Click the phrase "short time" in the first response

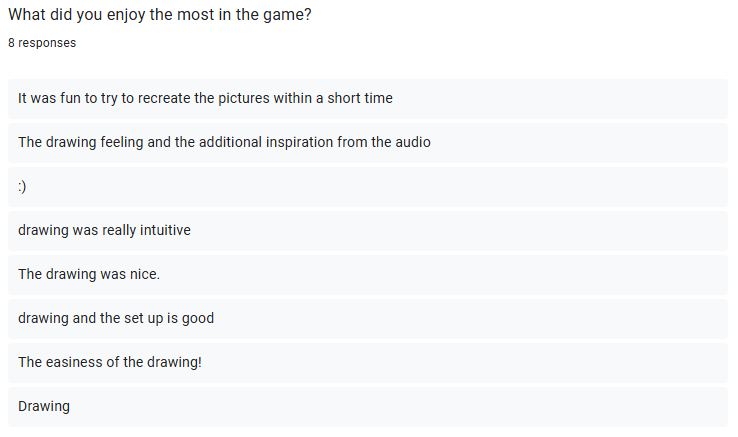coord(360,98)
